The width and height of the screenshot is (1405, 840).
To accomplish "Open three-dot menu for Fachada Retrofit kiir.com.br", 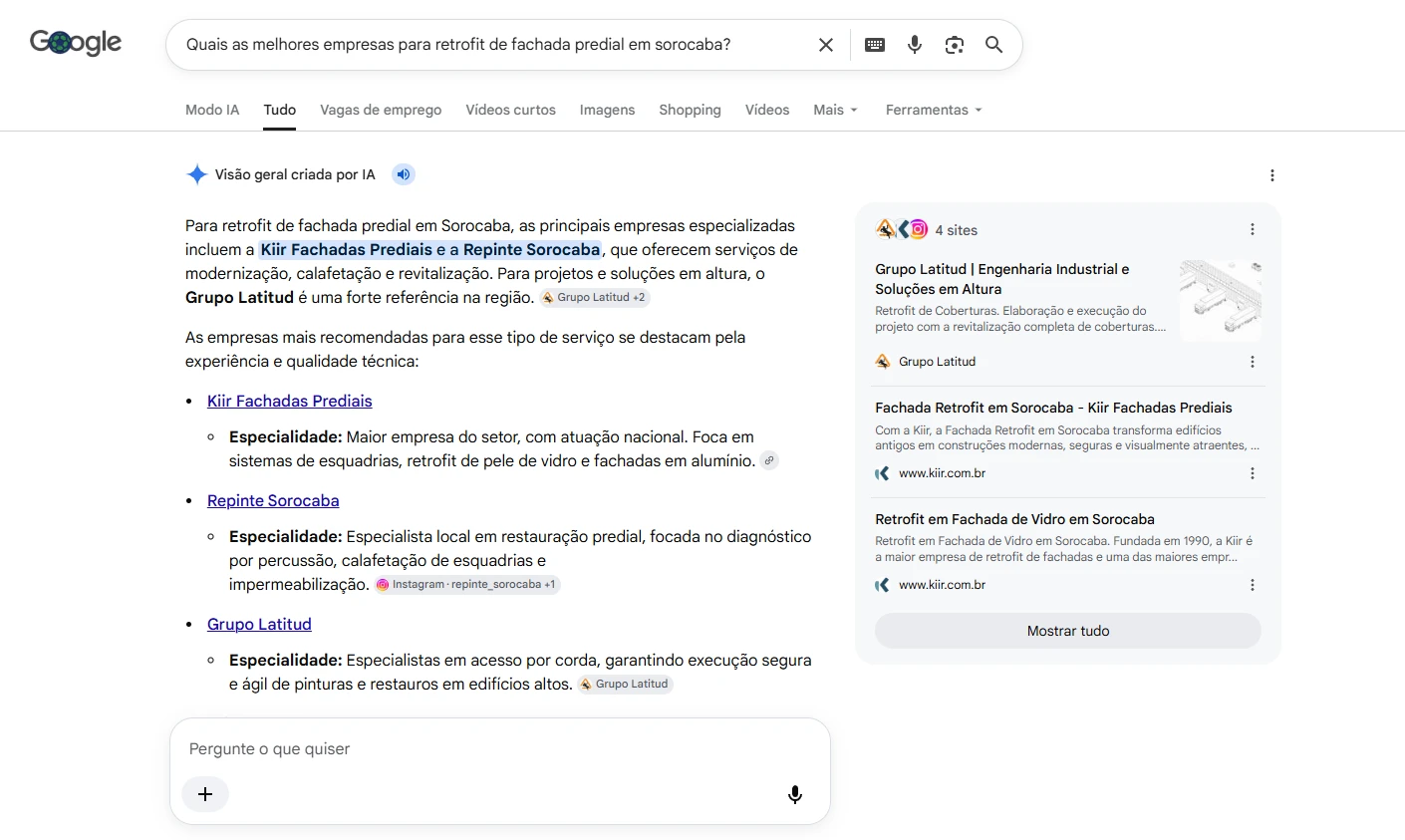I will [1253, 473].
